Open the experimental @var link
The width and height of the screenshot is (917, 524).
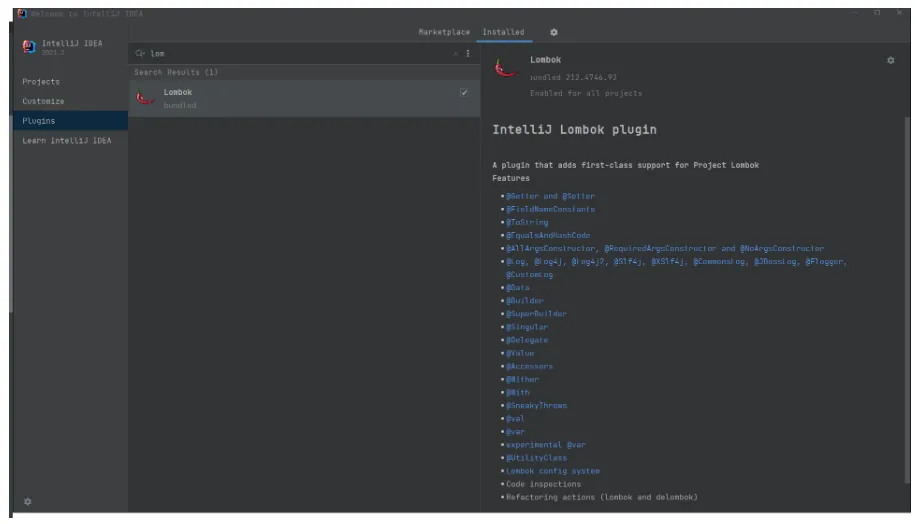(x=546, y=444)
